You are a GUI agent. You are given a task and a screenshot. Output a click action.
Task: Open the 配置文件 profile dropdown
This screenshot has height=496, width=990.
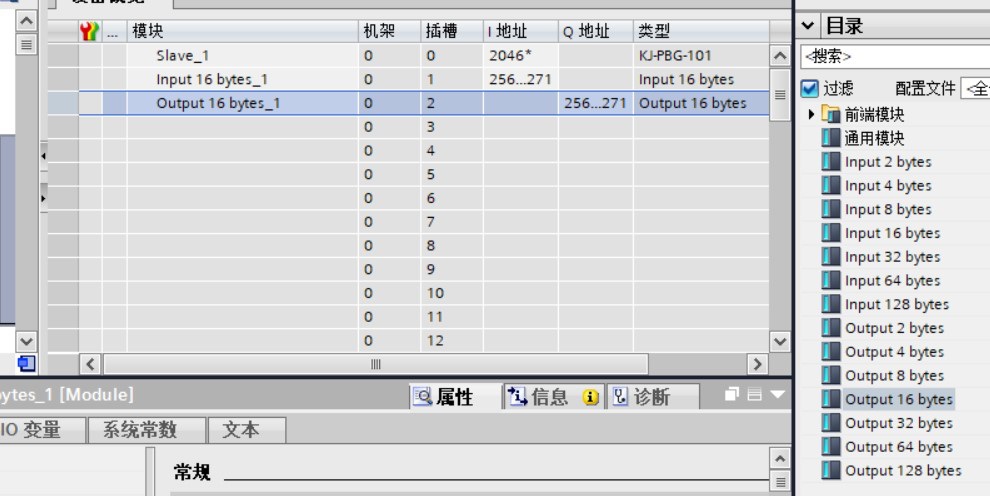pos(973,89)
